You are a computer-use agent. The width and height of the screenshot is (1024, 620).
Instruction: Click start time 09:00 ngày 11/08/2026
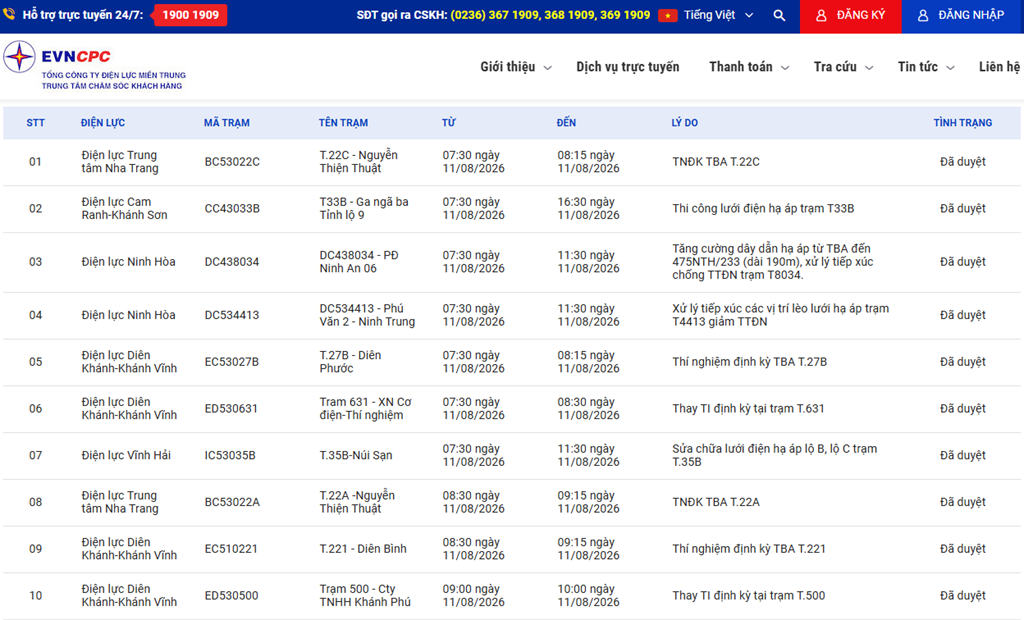[473, 596]
